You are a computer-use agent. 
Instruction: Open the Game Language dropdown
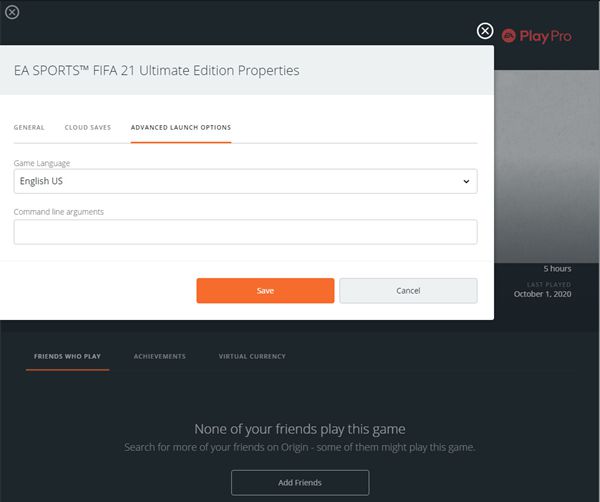point(245,181)
